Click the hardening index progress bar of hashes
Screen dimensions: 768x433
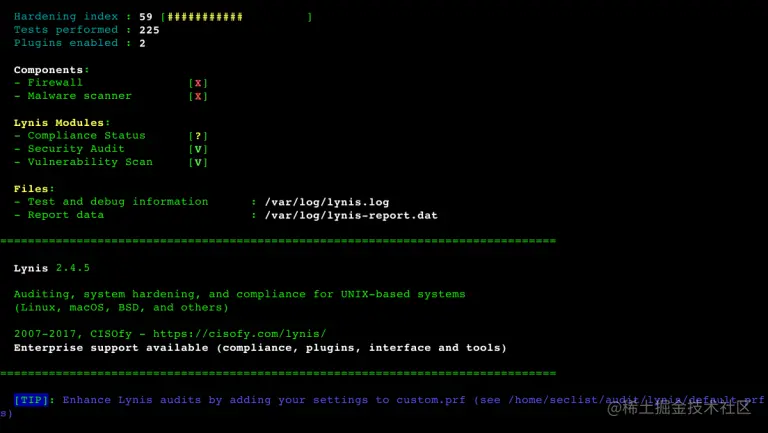(205, 17)
